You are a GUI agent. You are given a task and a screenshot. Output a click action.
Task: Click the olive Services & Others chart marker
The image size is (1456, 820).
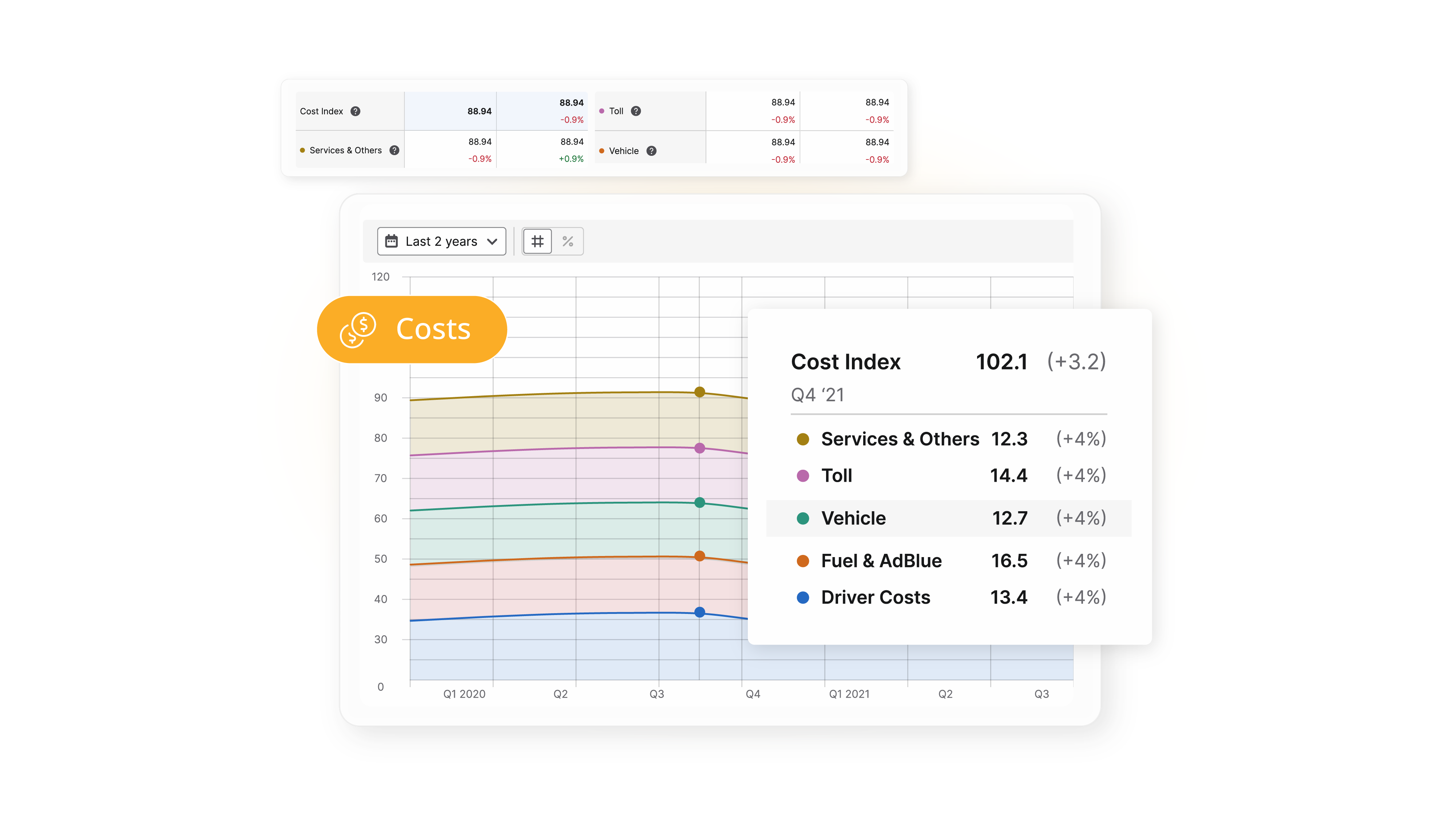click(x=700, y=392)
